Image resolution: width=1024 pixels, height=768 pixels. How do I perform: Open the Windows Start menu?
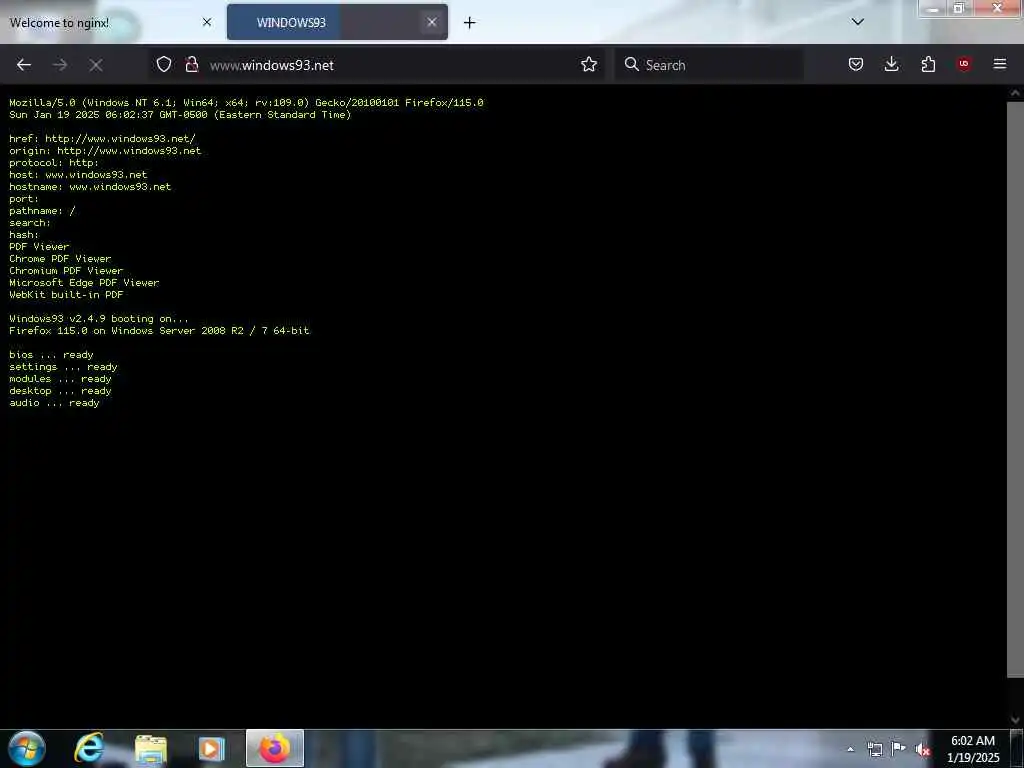[26, 748]
